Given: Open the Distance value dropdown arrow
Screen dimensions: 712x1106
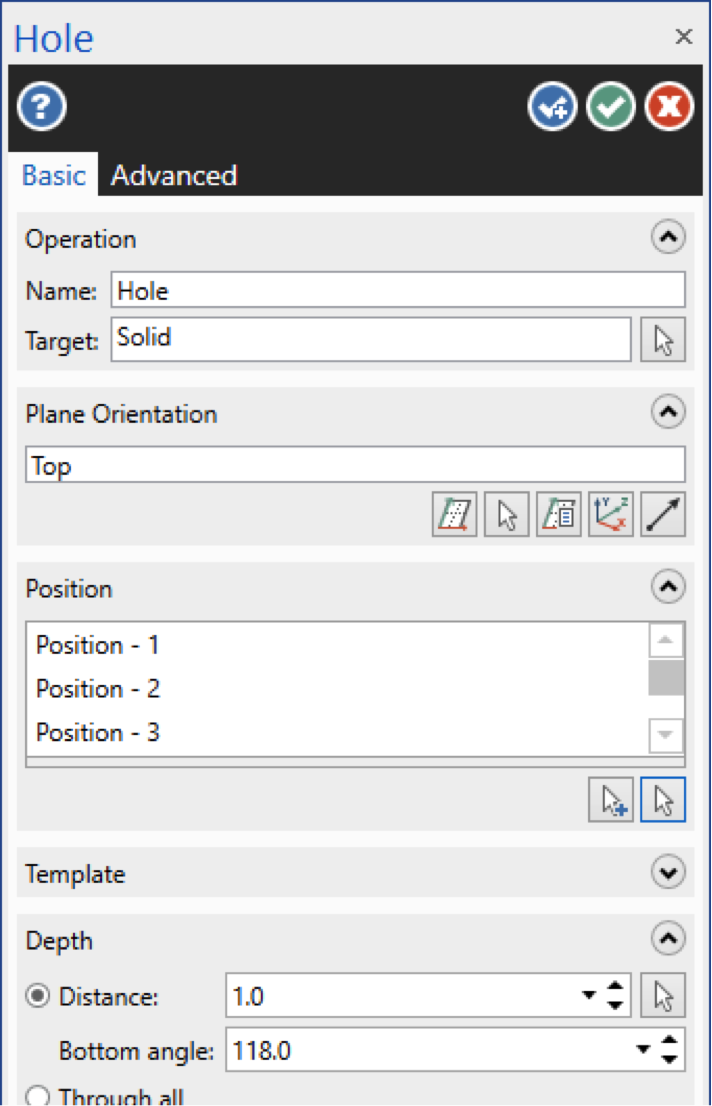Looking at the screenshot, I should point(589,995).
